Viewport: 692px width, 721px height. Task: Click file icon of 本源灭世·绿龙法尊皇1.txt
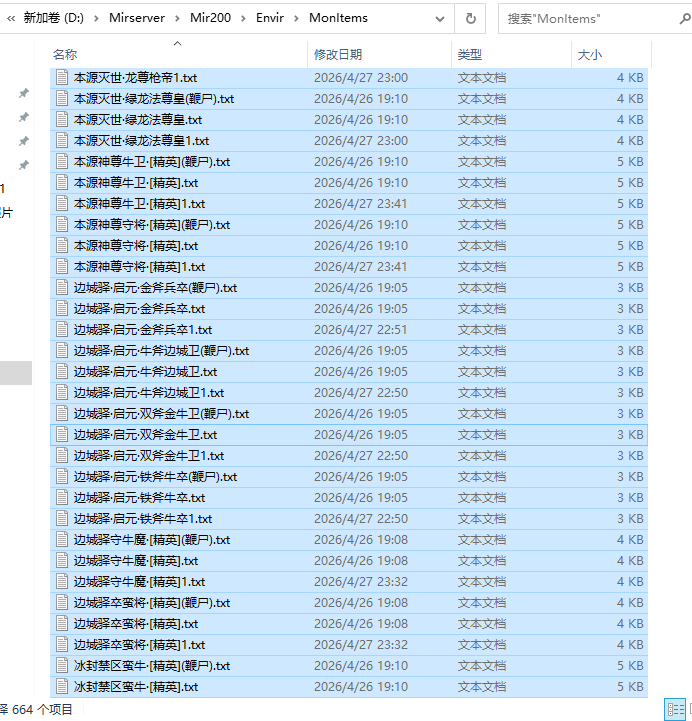(x=62, y=140)
